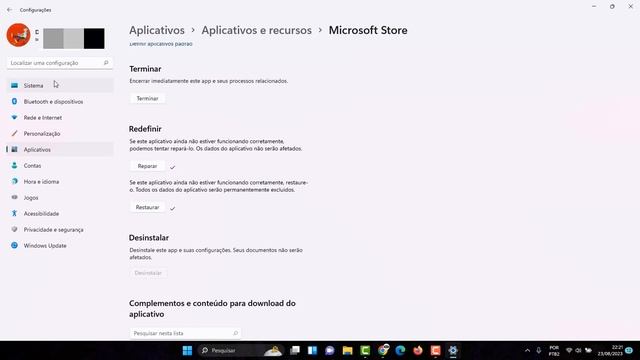The height and width of the screenshot is (360, 640).
Task: Click the 'Aplicativos e recursos' breadcrumb
Action: tap(256, 30)
